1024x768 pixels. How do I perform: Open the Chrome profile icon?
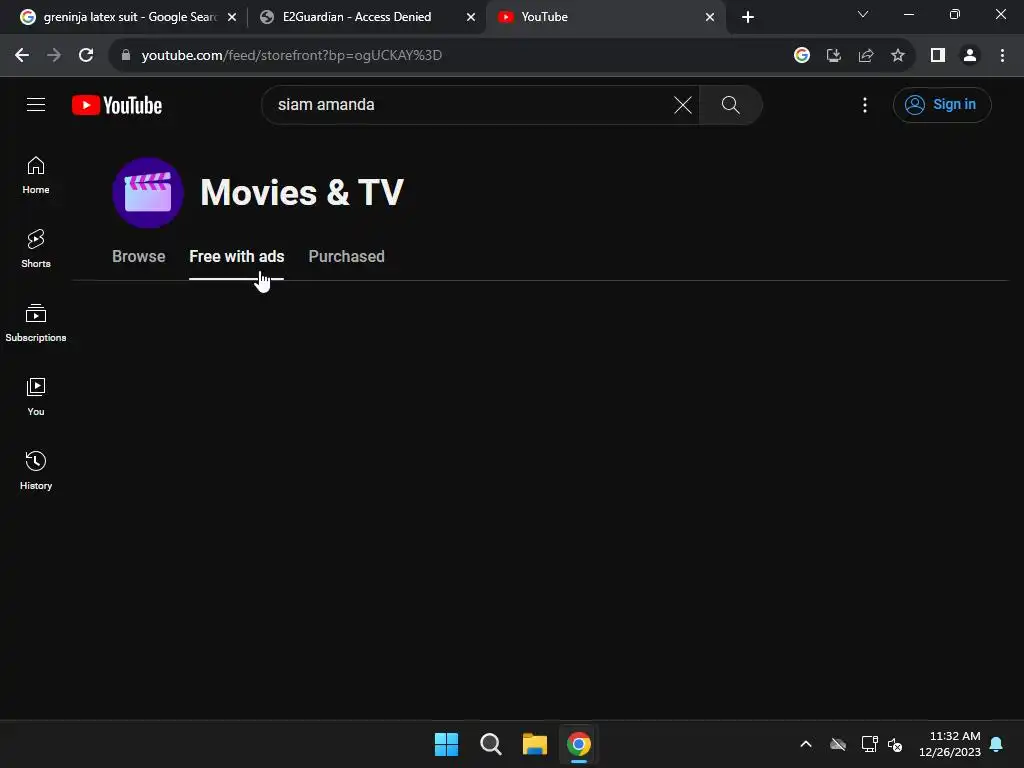[x=970, y=56]
